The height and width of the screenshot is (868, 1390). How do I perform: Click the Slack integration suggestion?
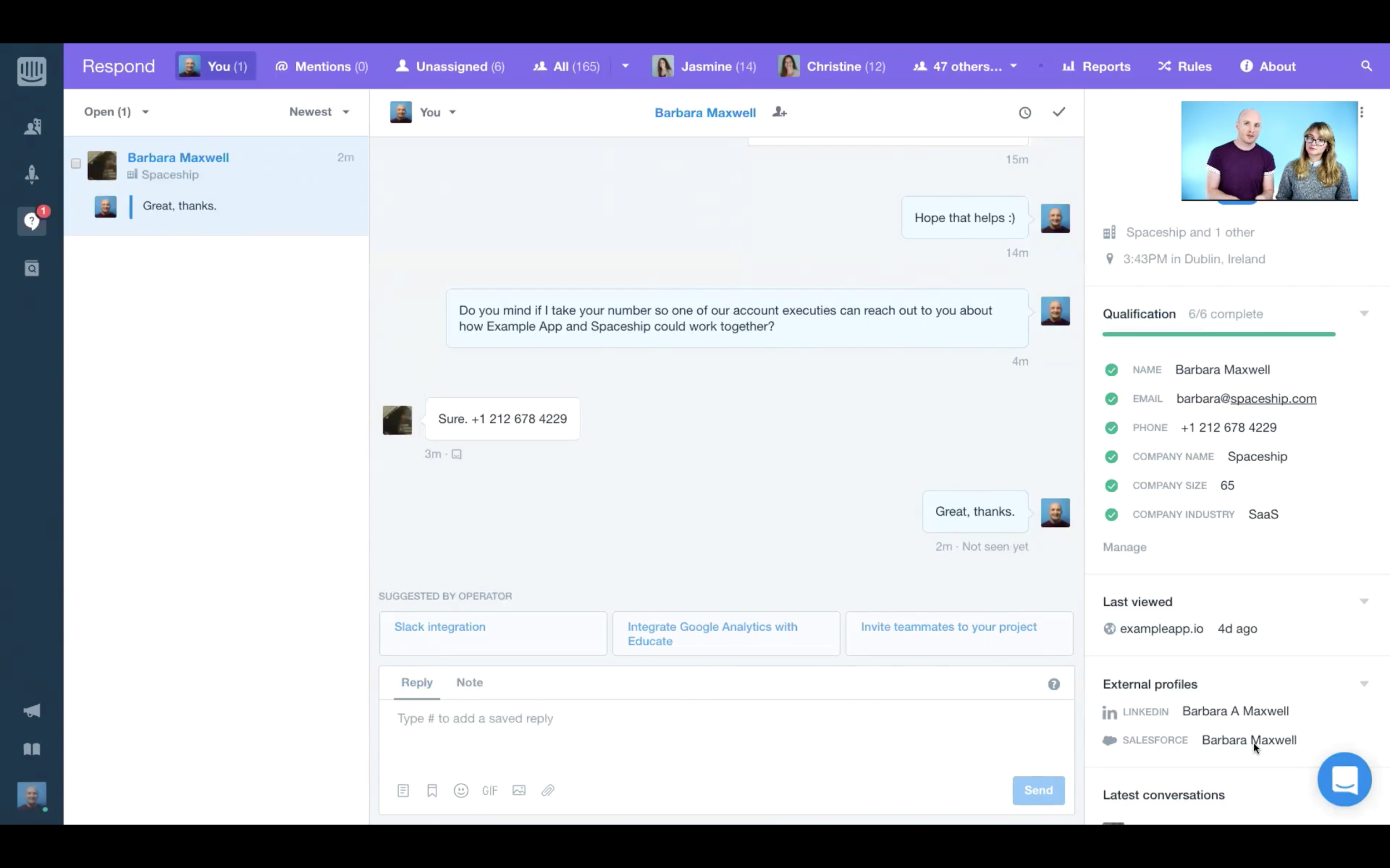[493, 633]
